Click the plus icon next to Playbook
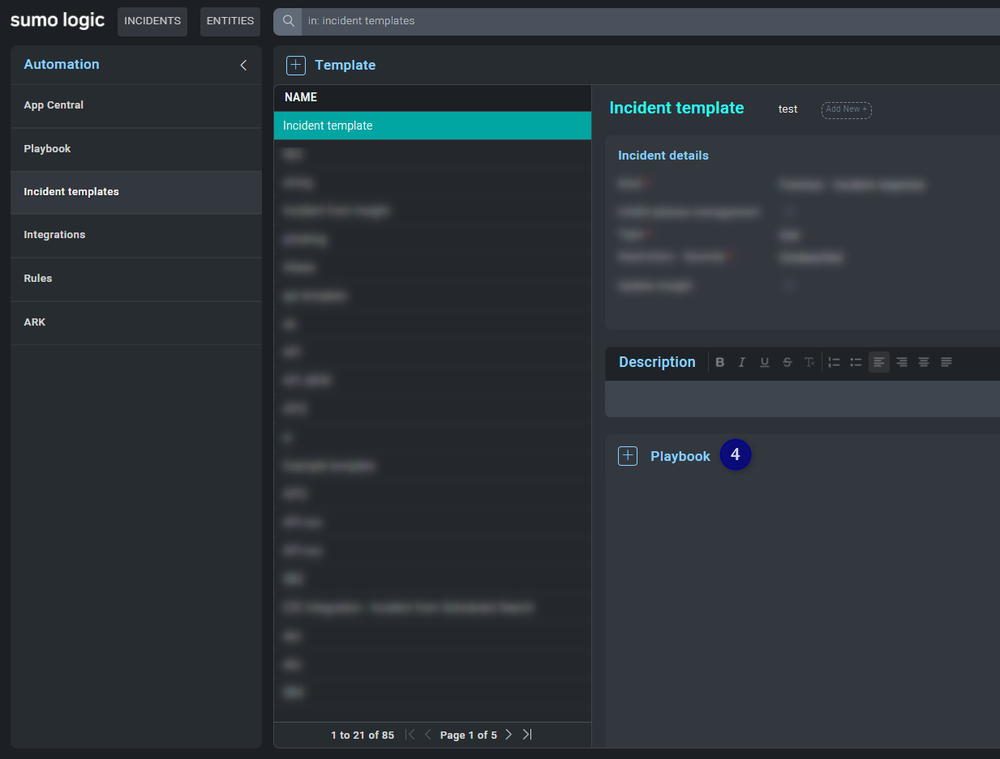1000x759 pixels. [627, 456]
